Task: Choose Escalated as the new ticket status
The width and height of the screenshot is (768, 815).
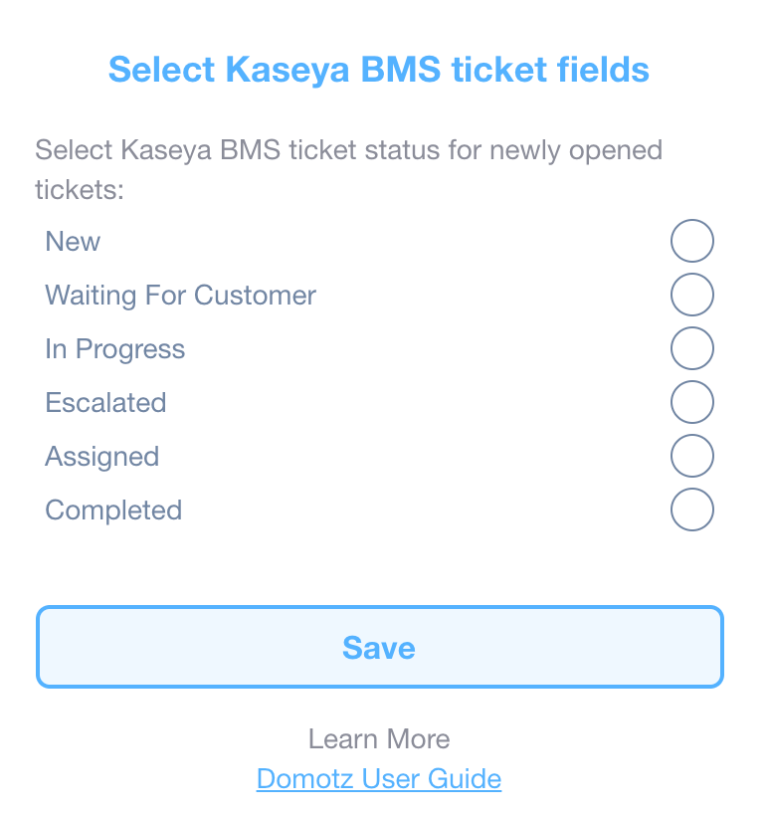Action: point(692,402)
